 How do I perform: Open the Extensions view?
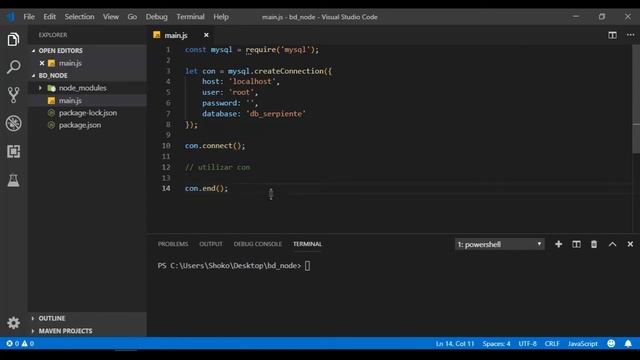(x=13, y=151)
